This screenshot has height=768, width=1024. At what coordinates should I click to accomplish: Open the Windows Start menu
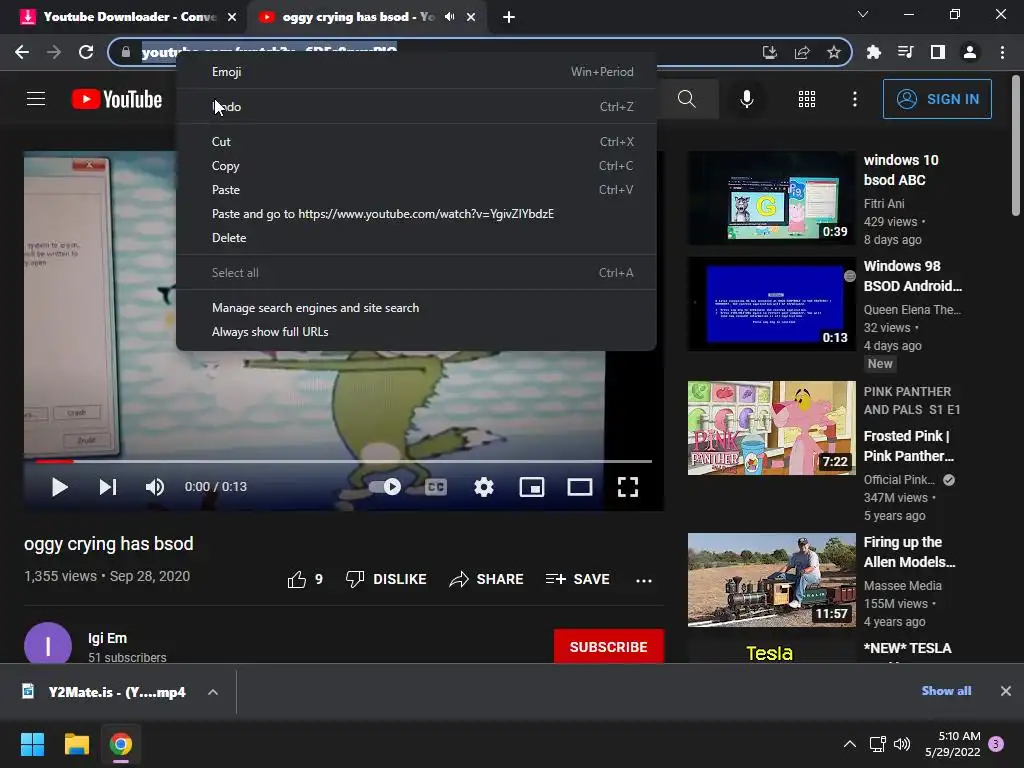(32, 744)
